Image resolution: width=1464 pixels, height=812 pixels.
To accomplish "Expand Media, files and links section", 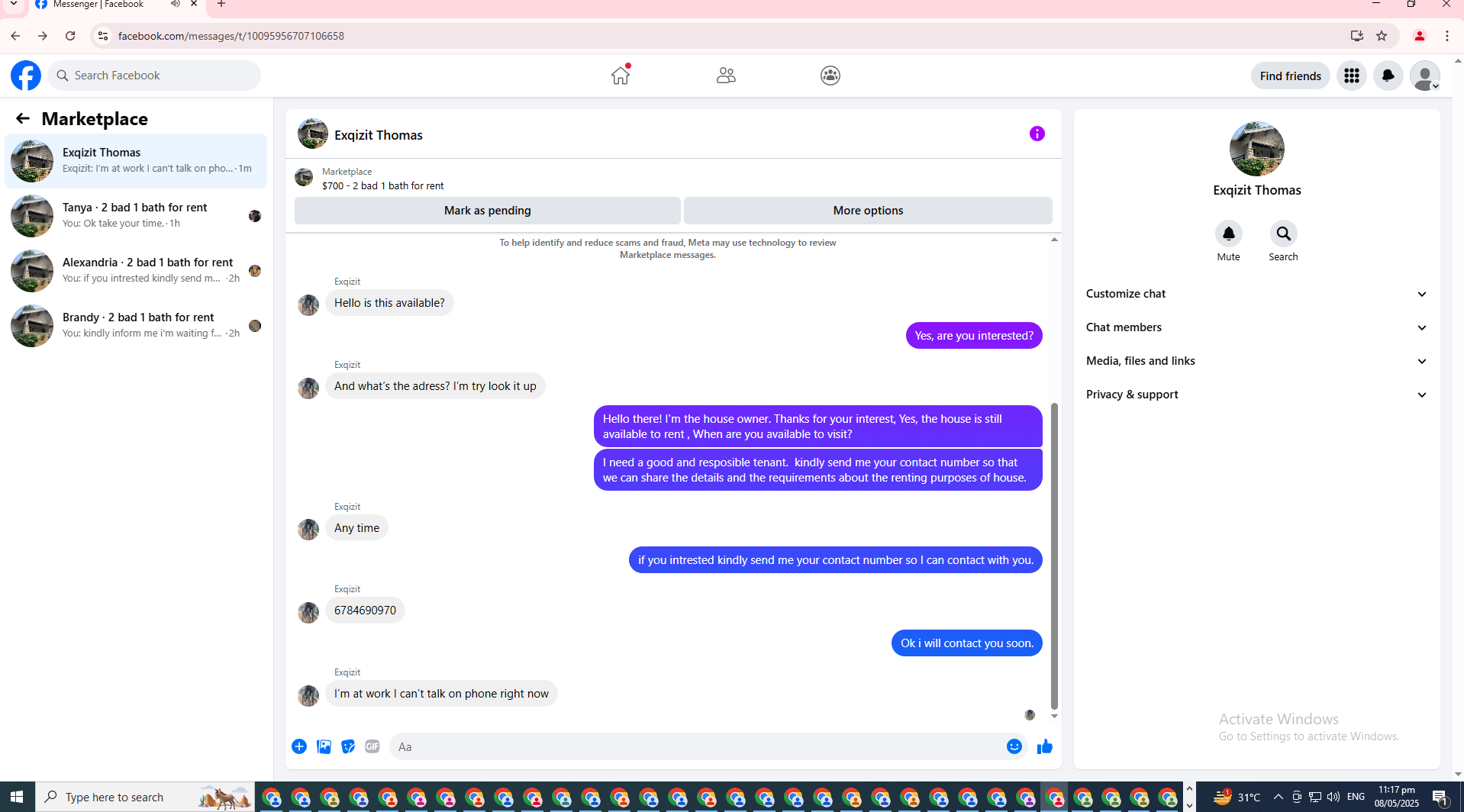I will [1257, 361].
